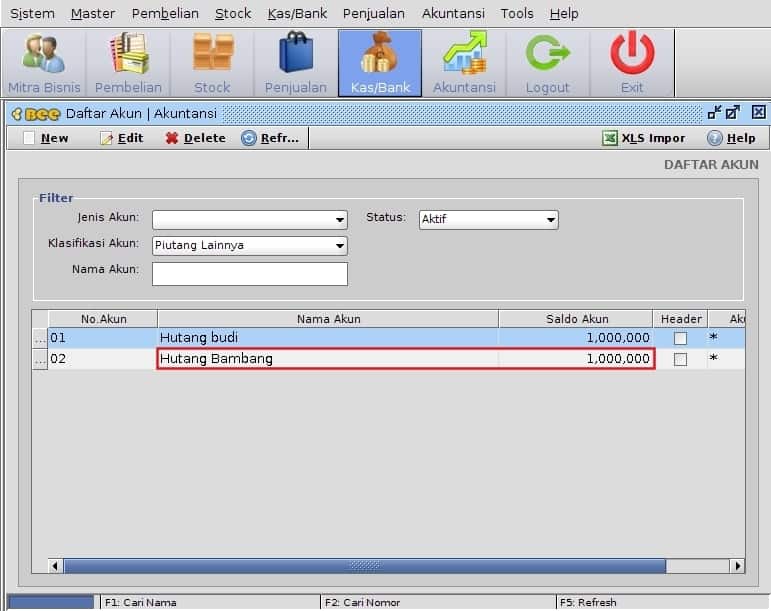Maximize the Daftar Akun internal window
Image resolution: width=771 pixels, height=611 pixels.
733,113
